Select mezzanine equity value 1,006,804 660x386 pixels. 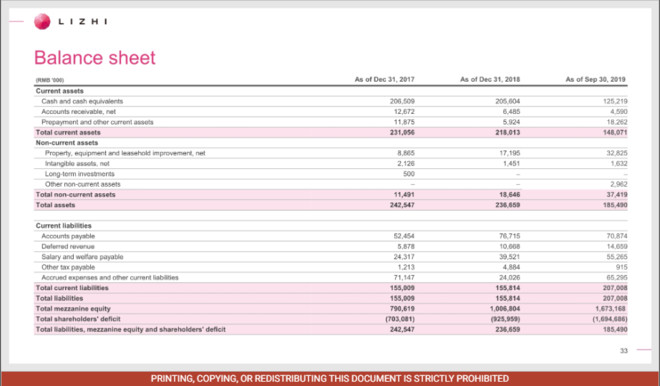pos(505,309)
